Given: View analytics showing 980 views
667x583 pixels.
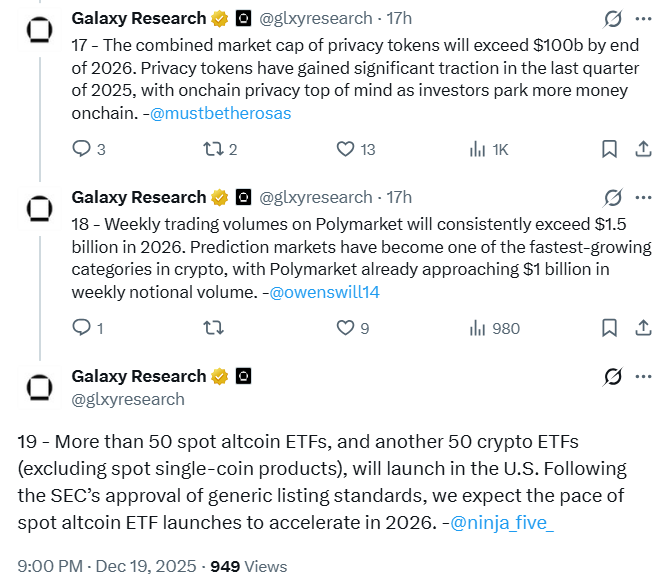Looking at the screenshot, I should coord(478,327).
